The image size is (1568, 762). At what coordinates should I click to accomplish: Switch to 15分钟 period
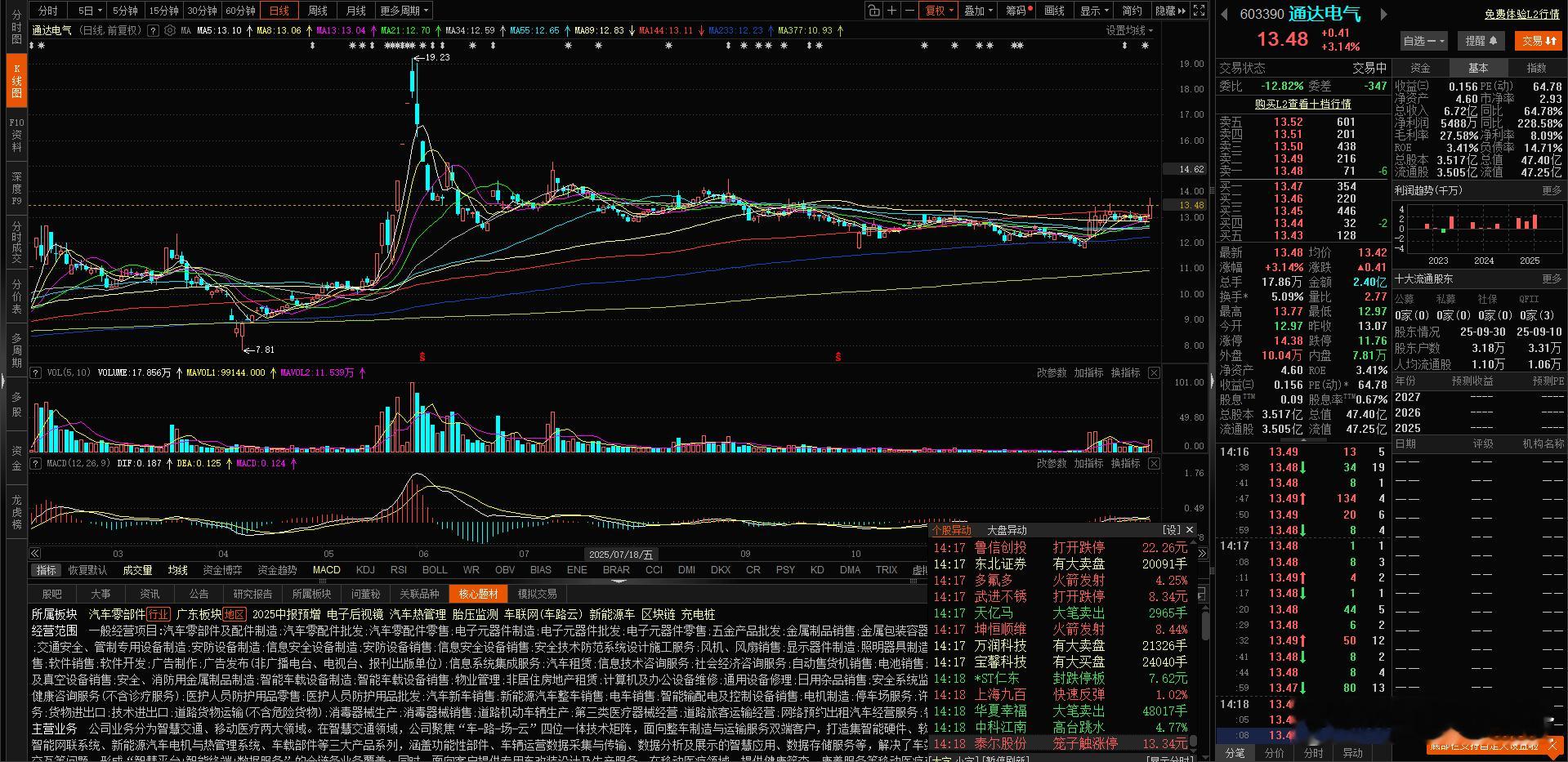(163, 11)
